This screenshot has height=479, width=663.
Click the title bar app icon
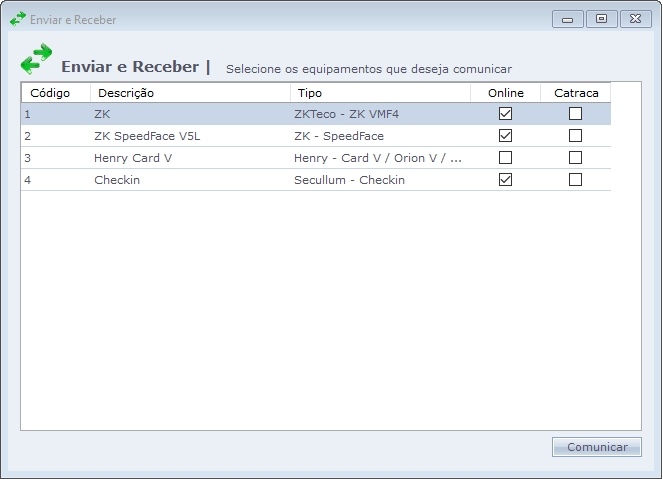(17, 19)
